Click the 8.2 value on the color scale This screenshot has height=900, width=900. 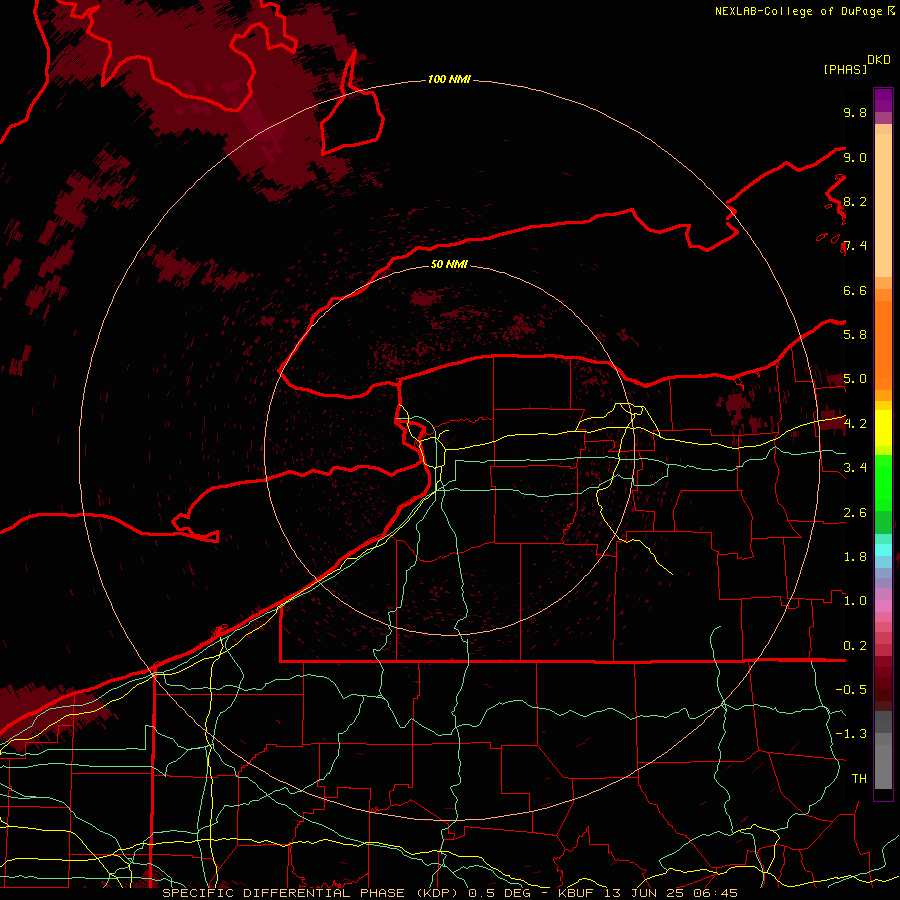coord(855,201)
